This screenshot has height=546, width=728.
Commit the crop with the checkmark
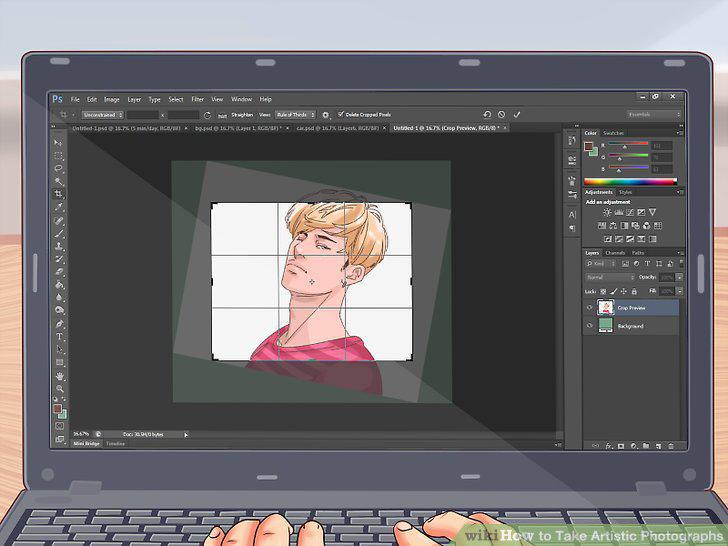click(517, 114)
